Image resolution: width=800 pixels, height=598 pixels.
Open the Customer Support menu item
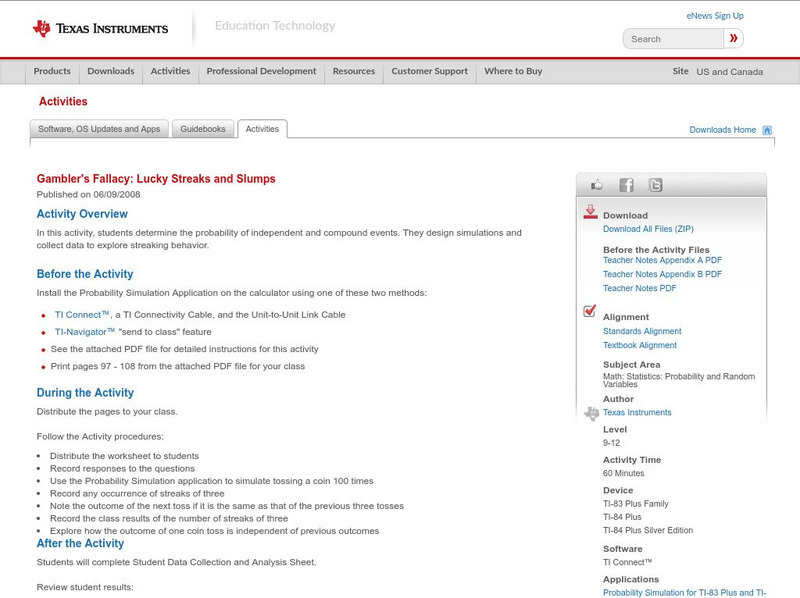point(429,72)
